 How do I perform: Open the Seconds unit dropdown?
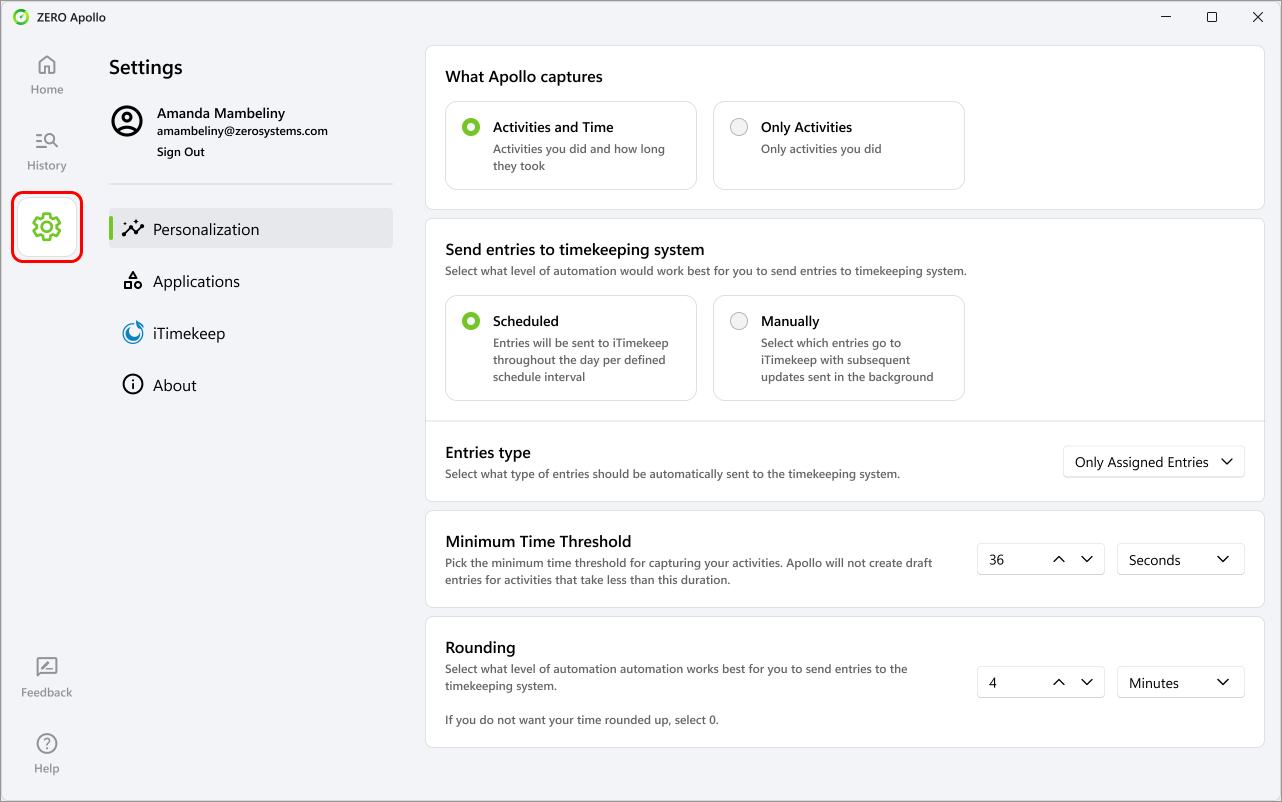coord(1180,559)
